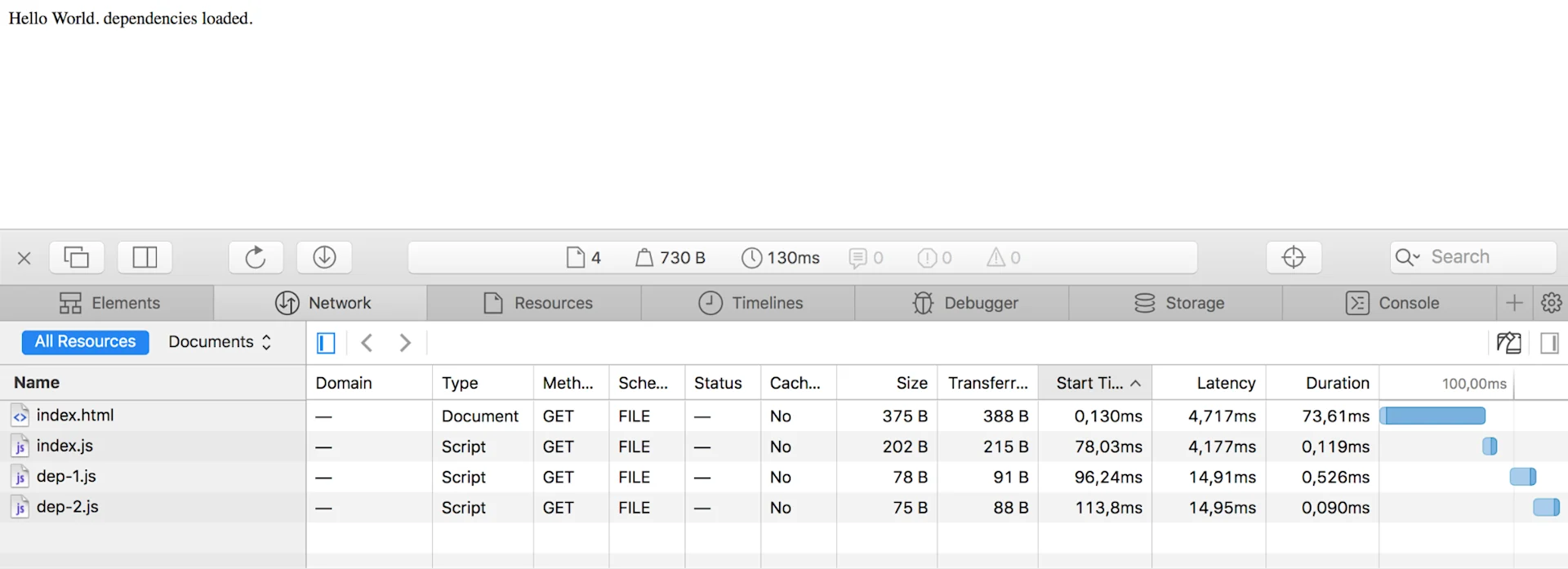Enable the All Resources filter
This screenshot has height=569, width=1568.
point(86,342)
